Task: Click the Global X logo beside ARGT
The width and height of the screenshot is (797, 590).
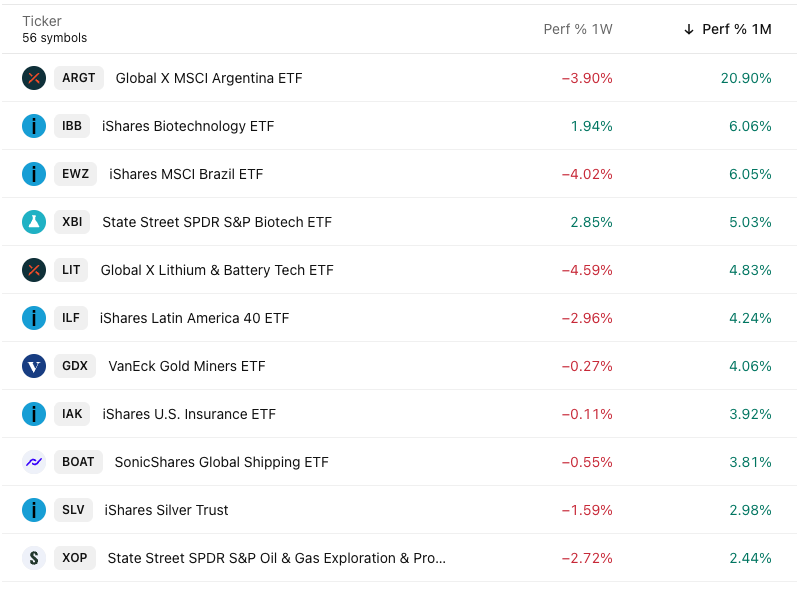Action: click(x=34, y=78)
